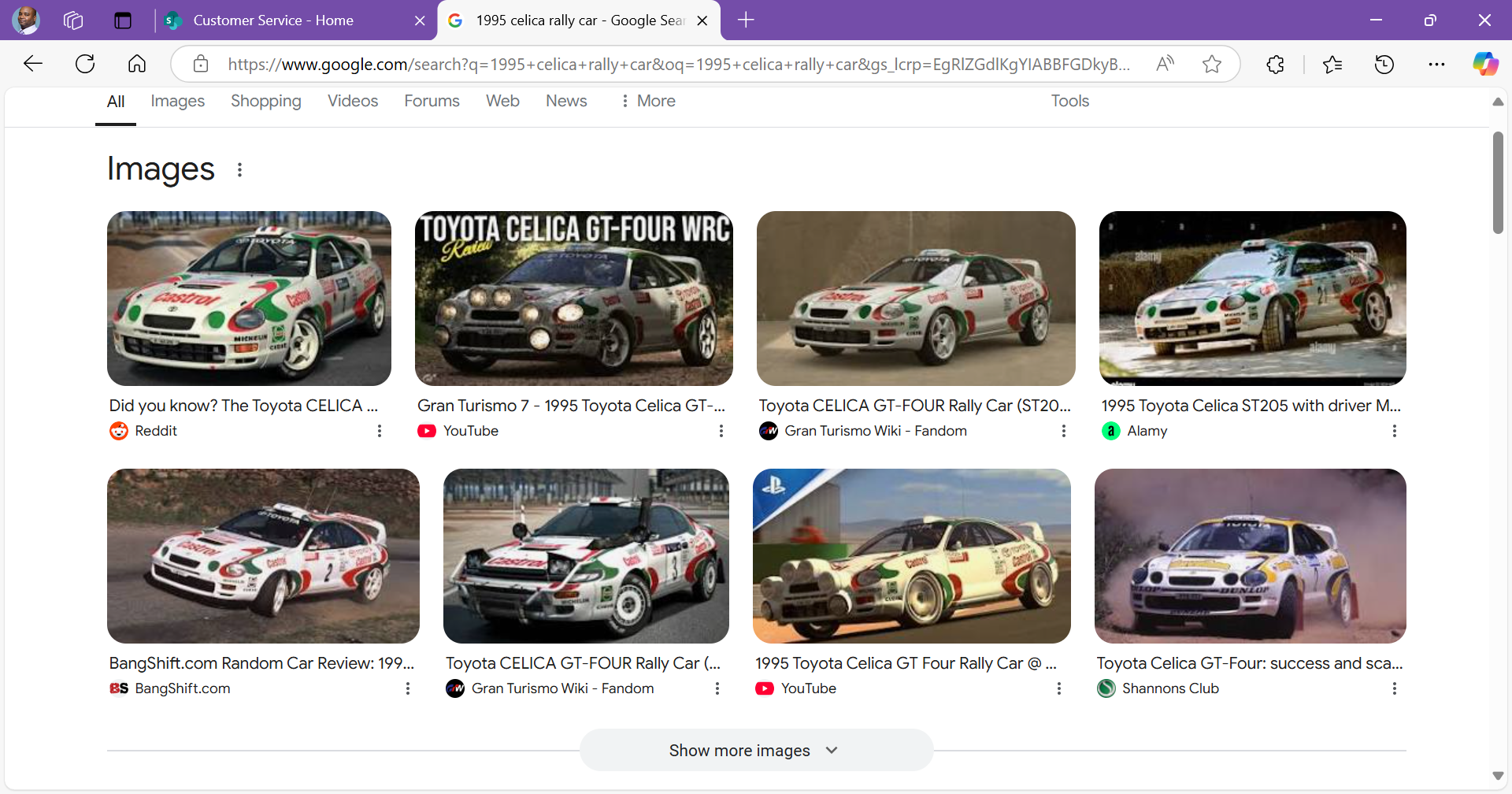Open 'Gran Turismo 7 - 1995 Toyota Celica' link
The height and width of the screenshot is (794, 1512).
point(571,406)
